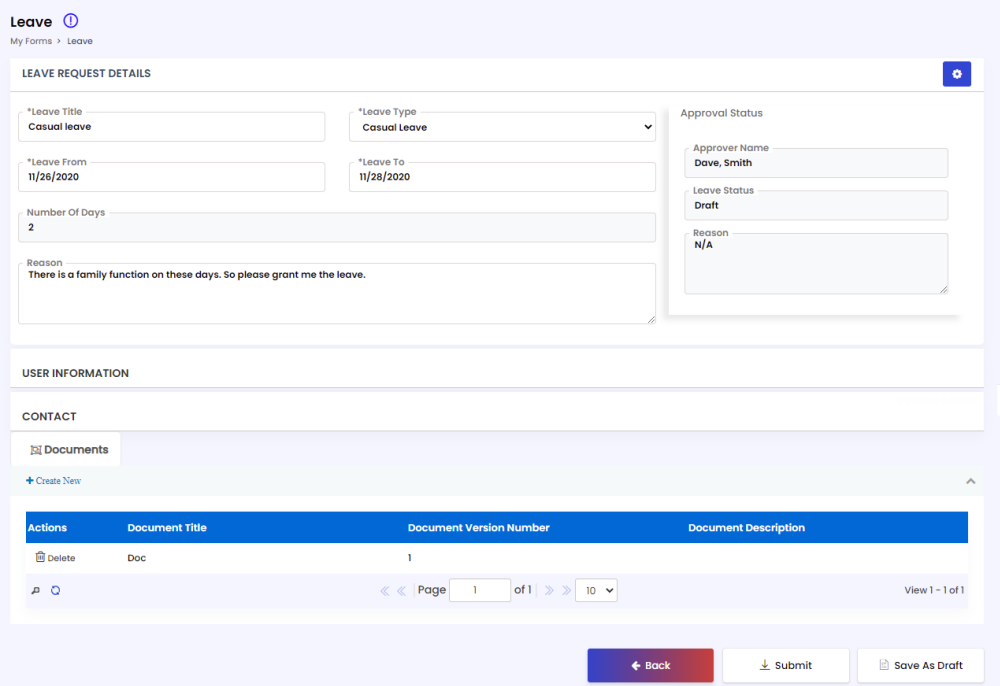Go to the next documents page

549,591
